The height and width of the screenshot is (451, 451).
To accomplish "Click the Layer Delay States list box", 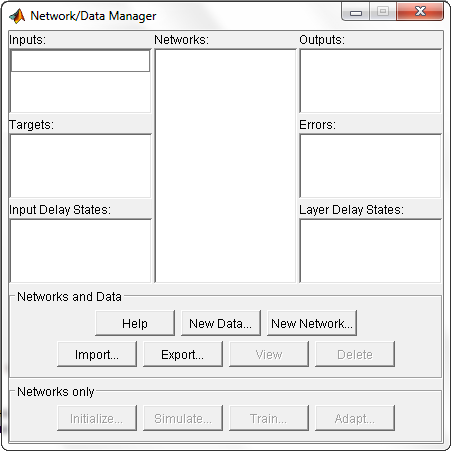I will (371, 251).
